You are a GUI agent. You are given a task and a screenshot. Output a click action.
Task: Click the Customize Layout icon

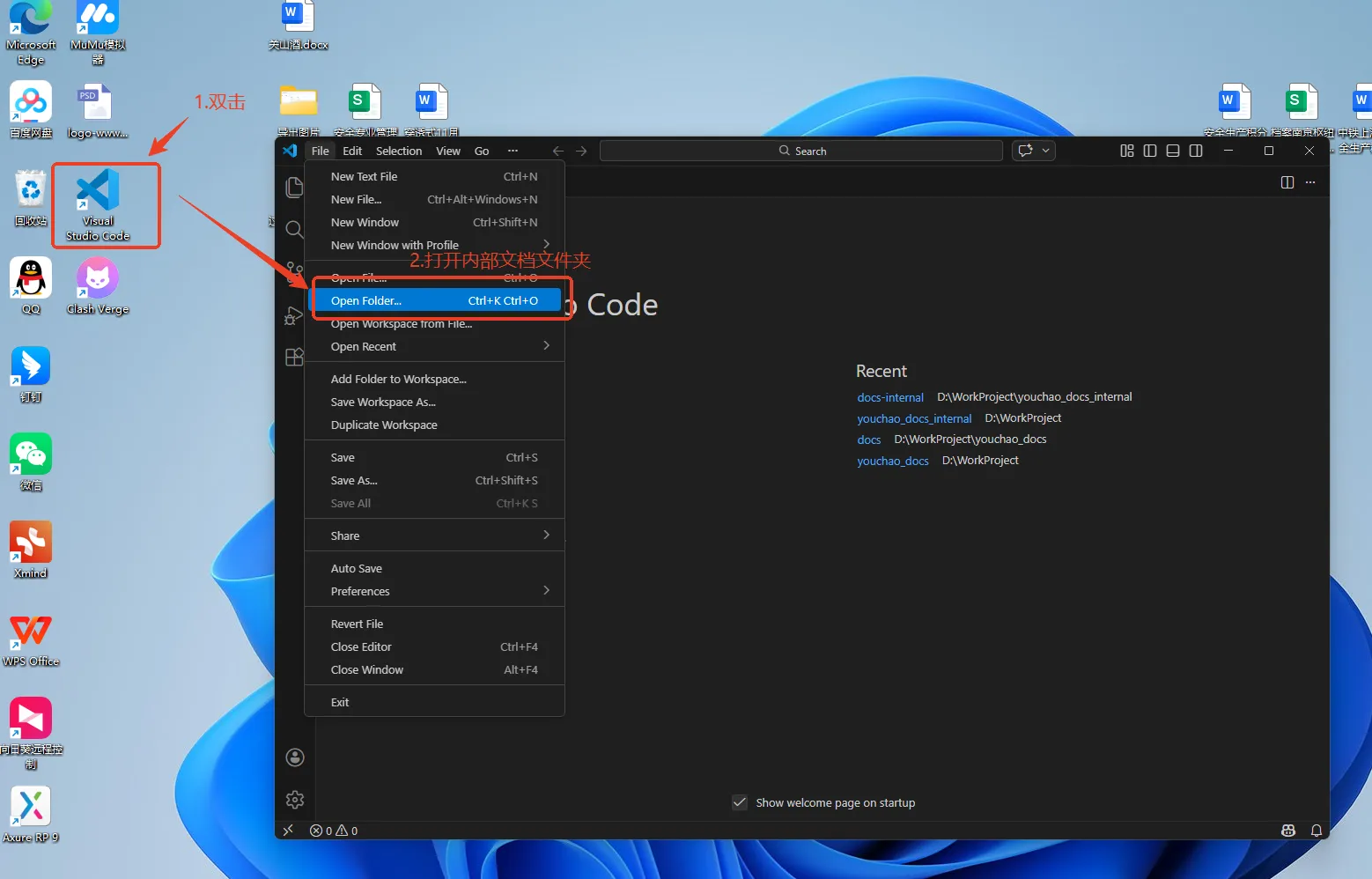click(1127, 151)
